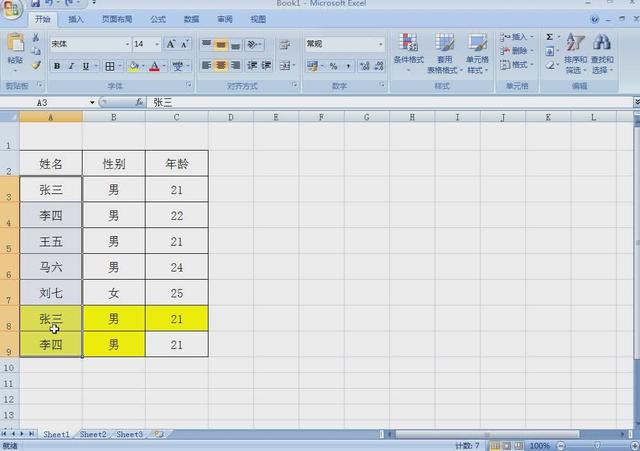The width and height of the screenshot is (640, 451).
Task: Toggle middle vertical alignment
Action: (221, 44)
